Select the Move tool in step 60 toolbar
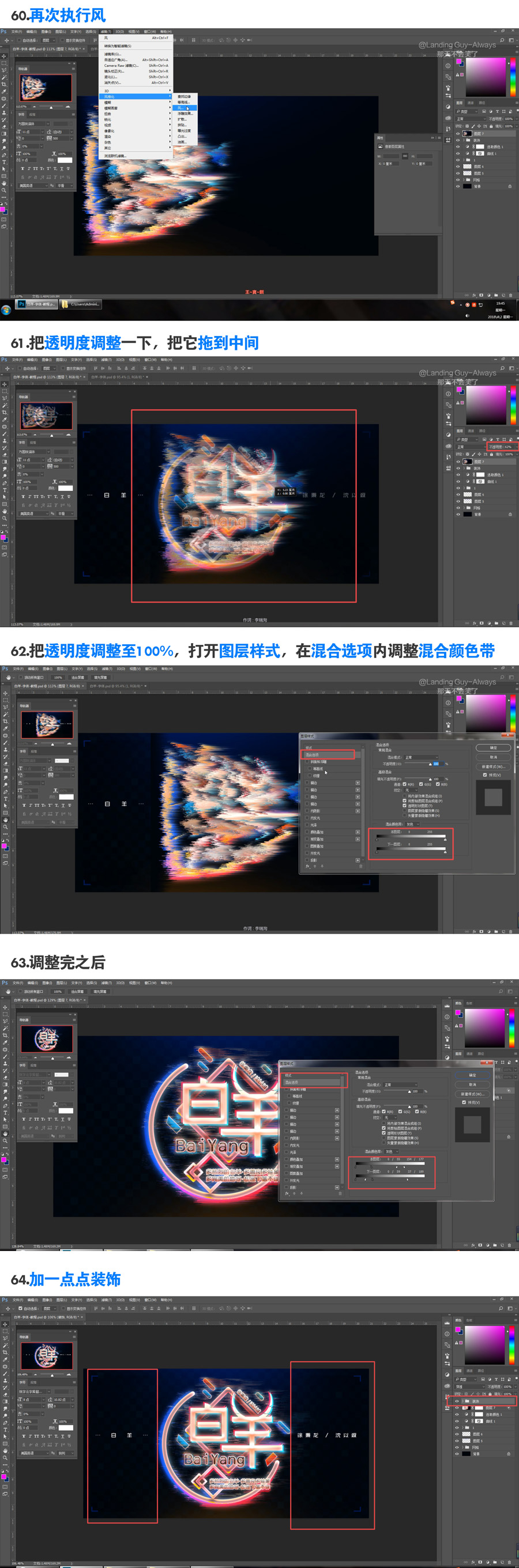Image resolution: width=519 pixels, height=1568 pixels. [x=3, y=56]
